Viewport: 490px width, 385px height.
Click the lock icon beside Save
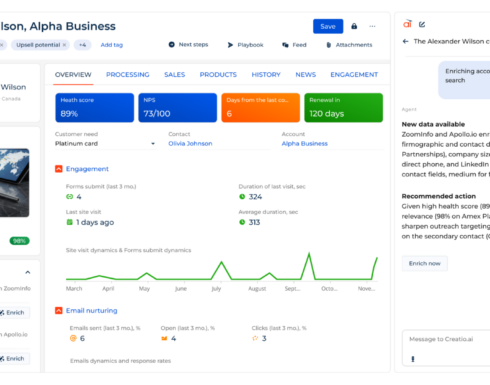pyautogui.click(x=354, y=26)
